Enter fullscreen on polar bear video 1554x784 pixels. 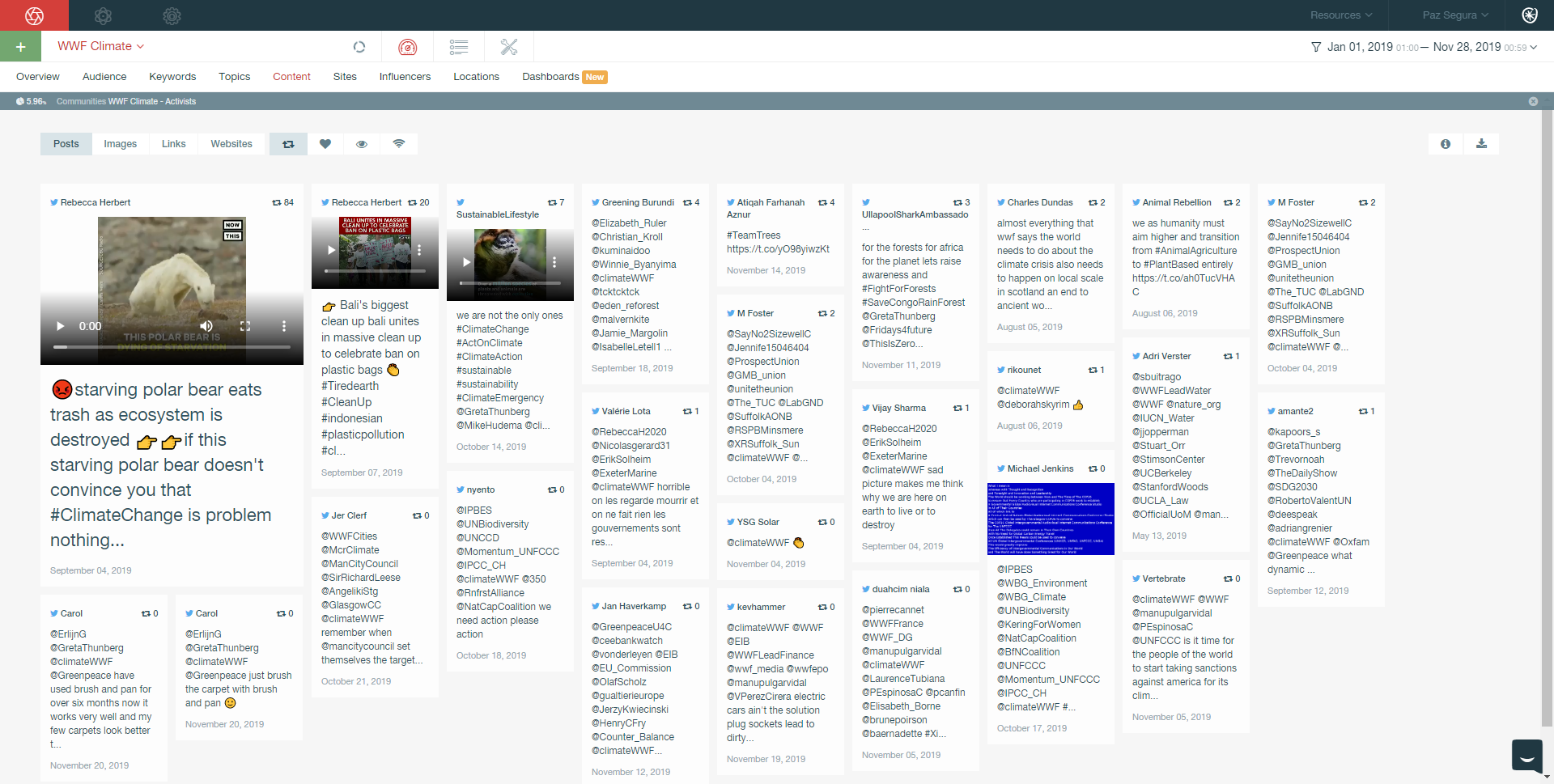(245, 326)
